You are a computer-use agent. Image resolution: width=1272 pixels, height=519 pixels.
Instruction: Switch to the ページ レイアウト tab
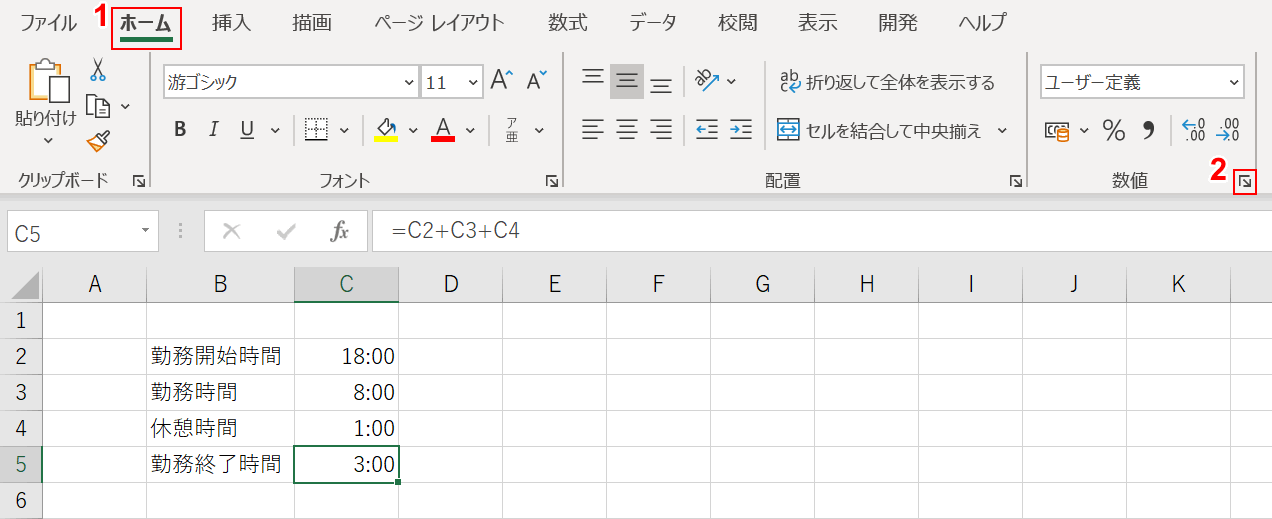(x=439, y=22)
